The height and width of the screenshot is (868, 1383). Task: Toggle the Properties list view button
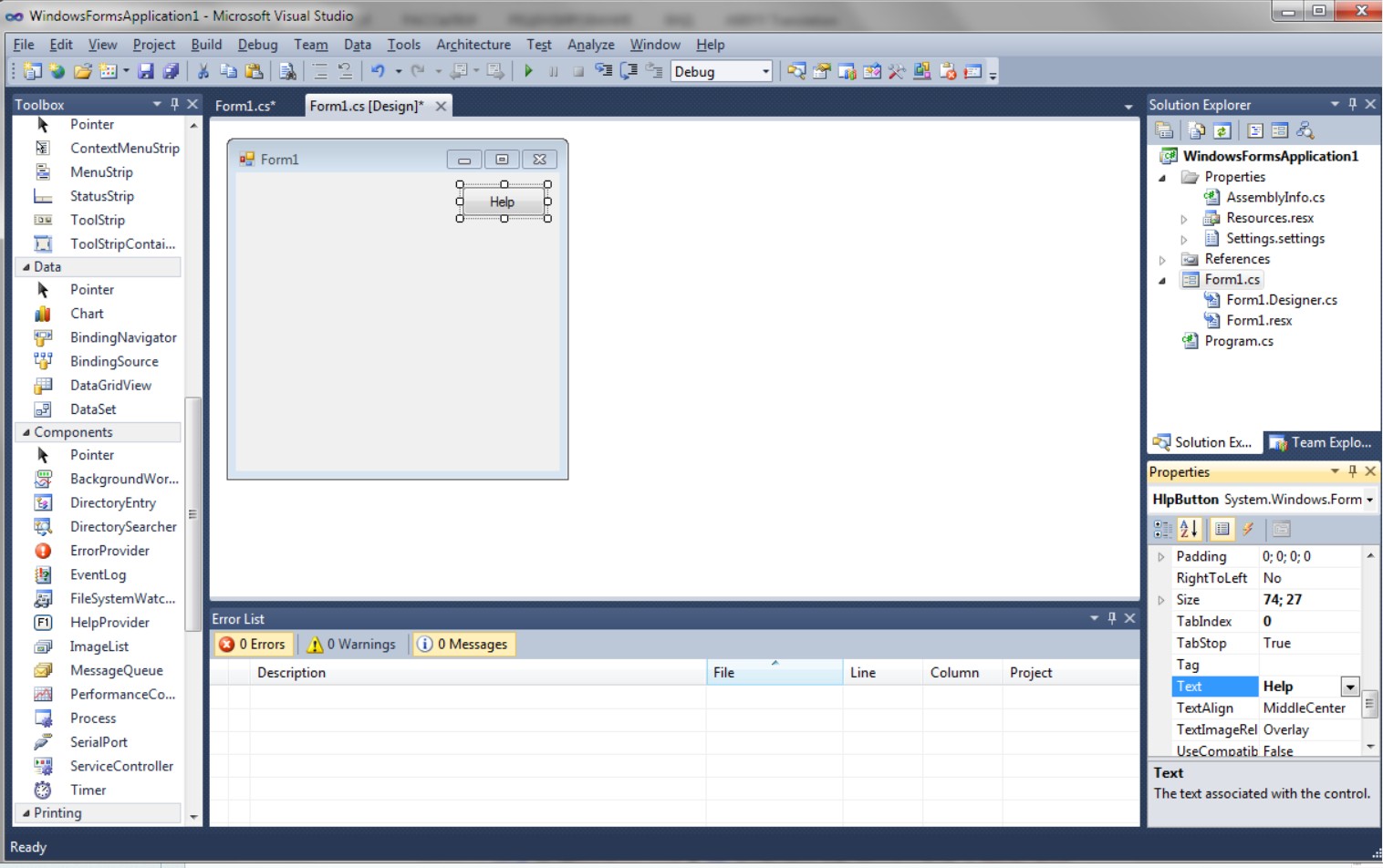tap(1222, 529)
